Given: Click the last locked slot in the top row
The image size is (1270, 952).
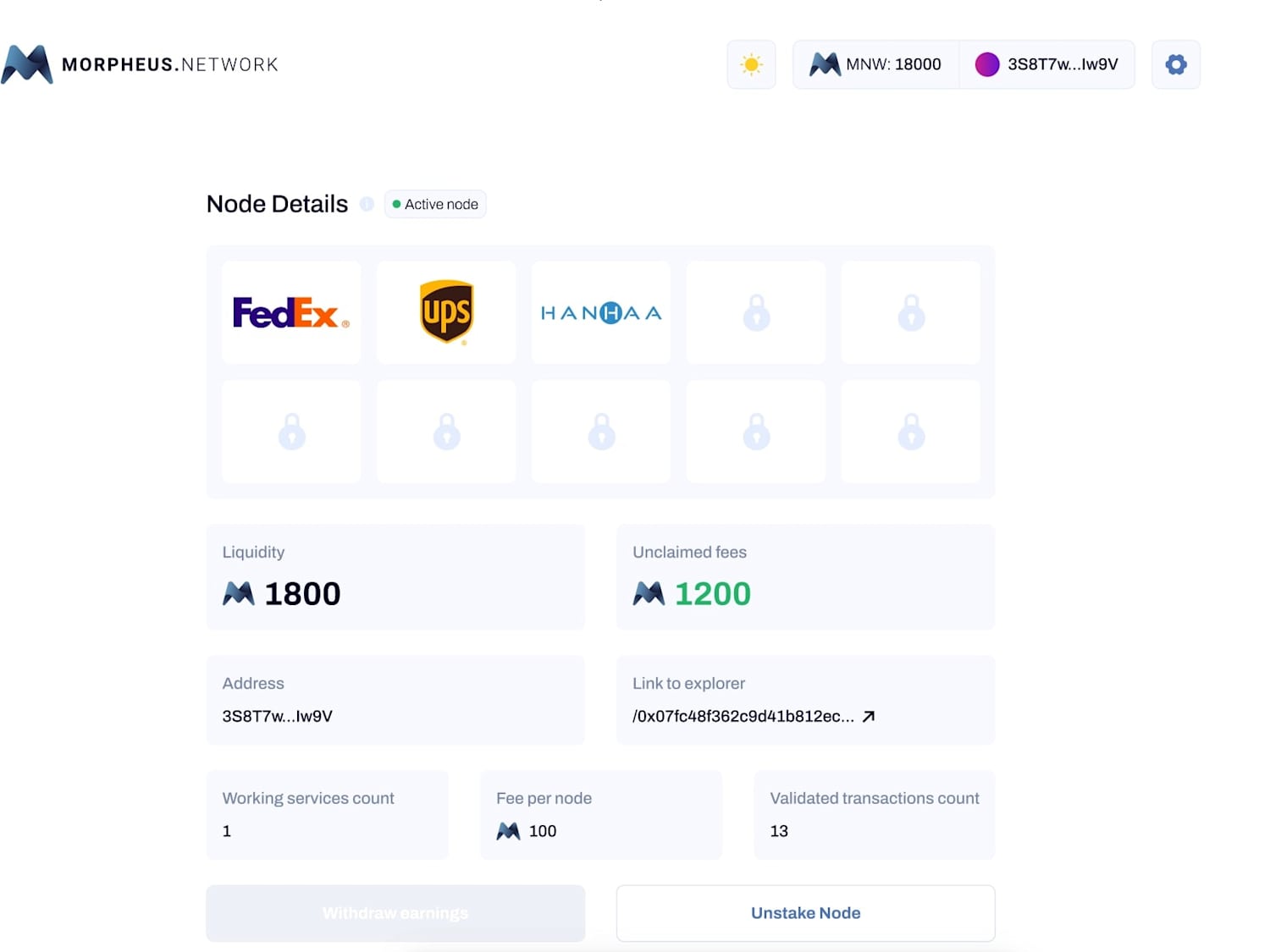Looking at the screenshot, I should 911,312.
